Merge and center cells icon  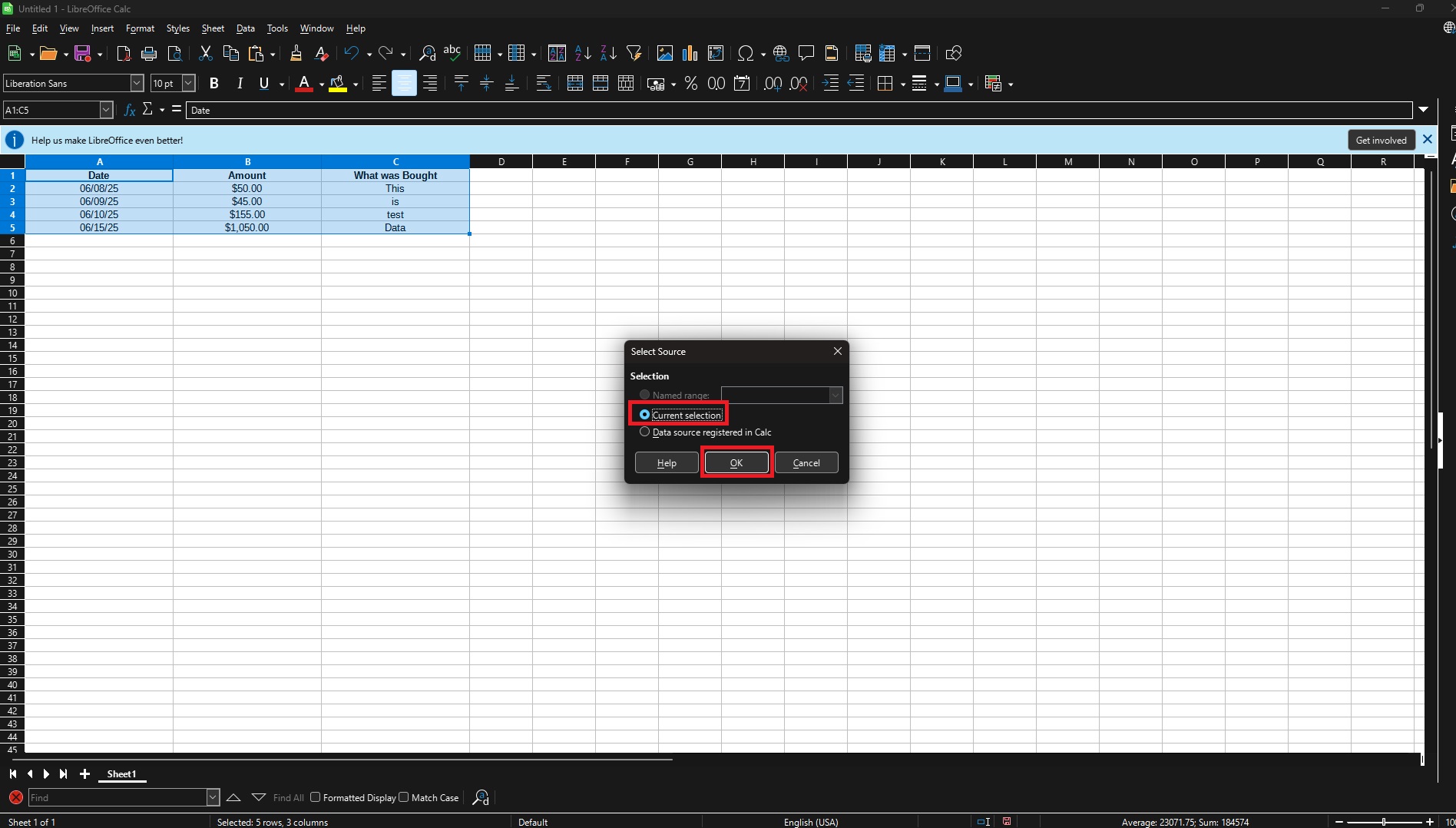pyautogui.click(x=574, y=84)
